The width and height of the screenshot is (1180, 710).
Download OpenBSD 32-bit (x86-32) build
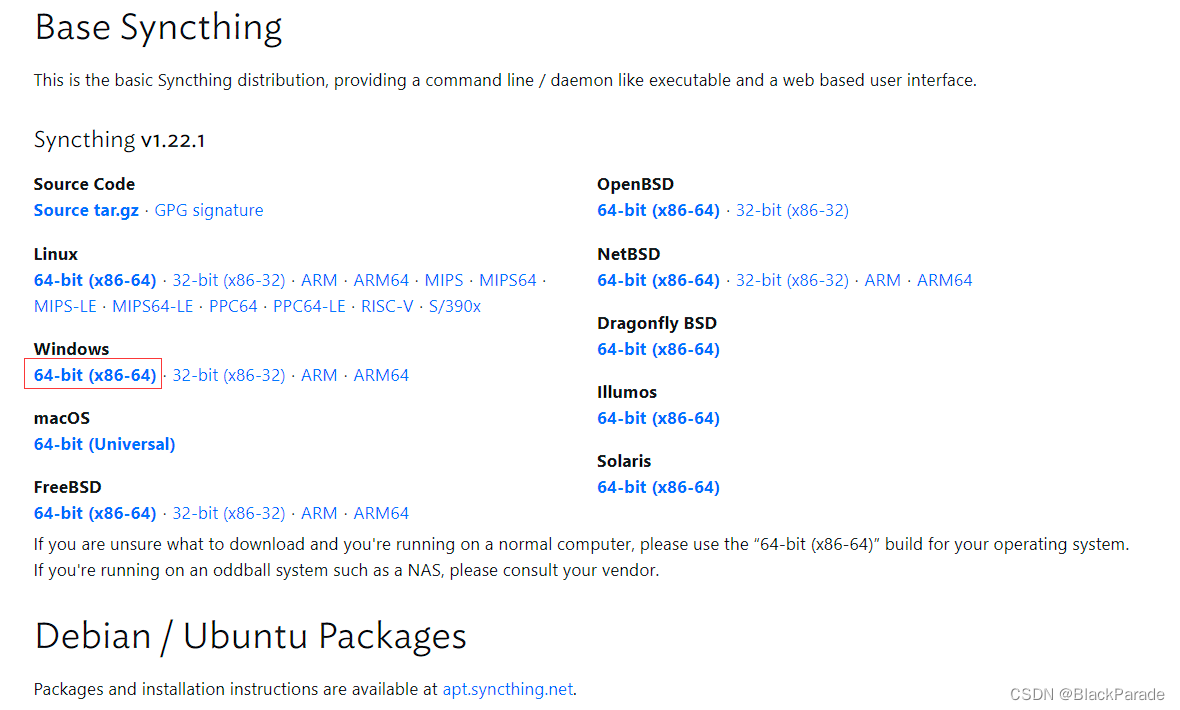(x=792, y=210)
